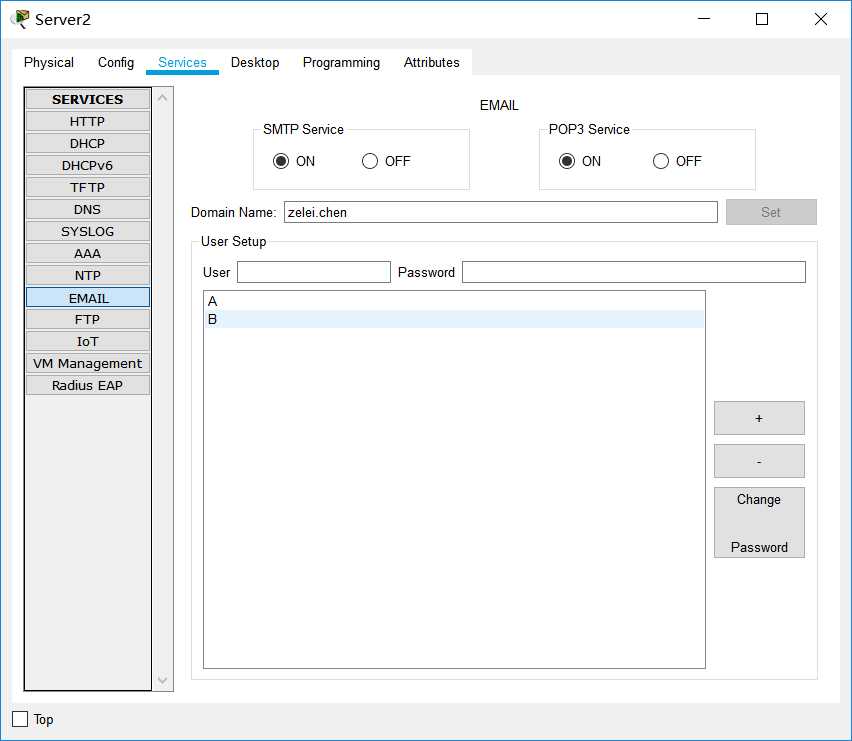Screen dimensions: 852x741
Task: Turn SMTP Service OFF
Action: pos(370,161)
